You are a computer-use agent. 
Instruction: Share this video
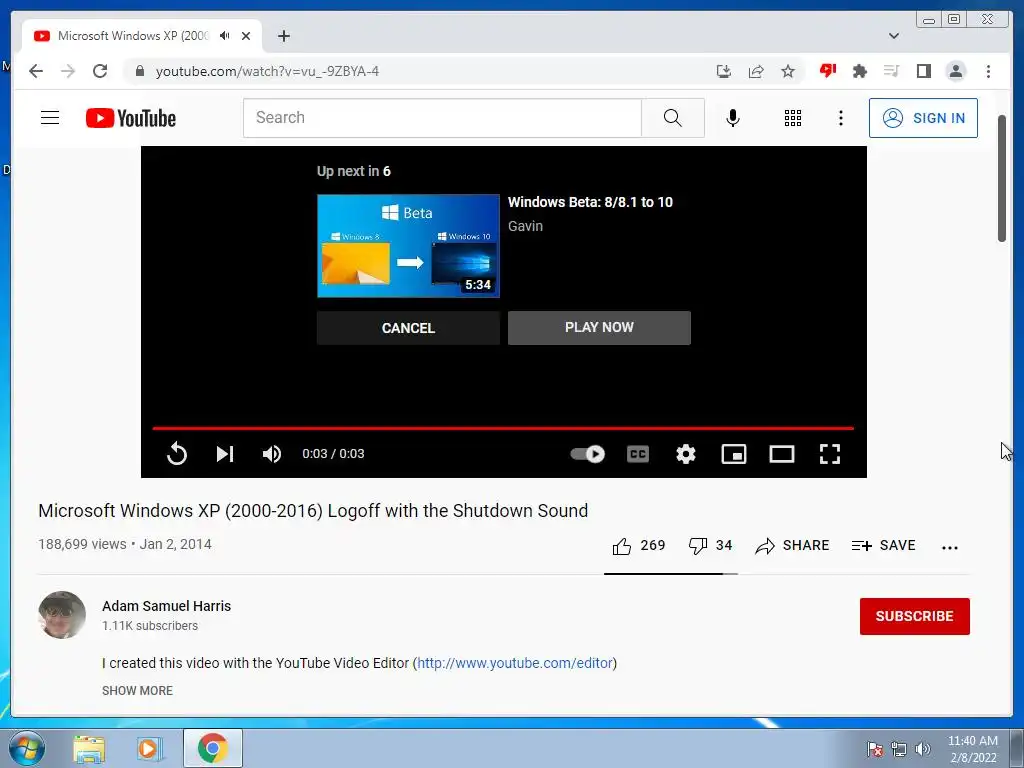click(x=792, y=545)
